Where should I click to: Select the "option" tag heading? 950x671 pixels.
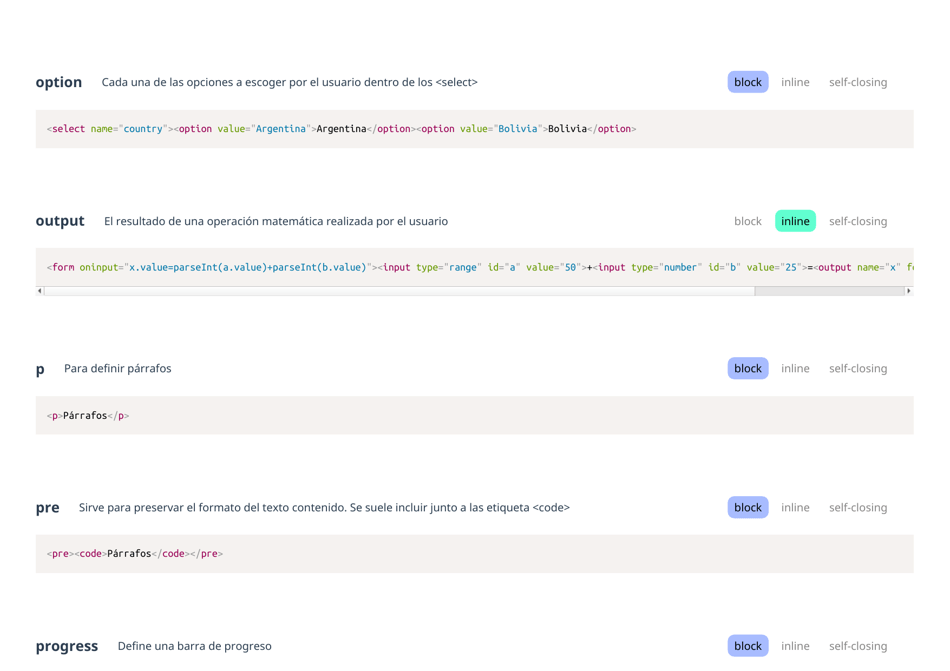click(x=58, y=82)
